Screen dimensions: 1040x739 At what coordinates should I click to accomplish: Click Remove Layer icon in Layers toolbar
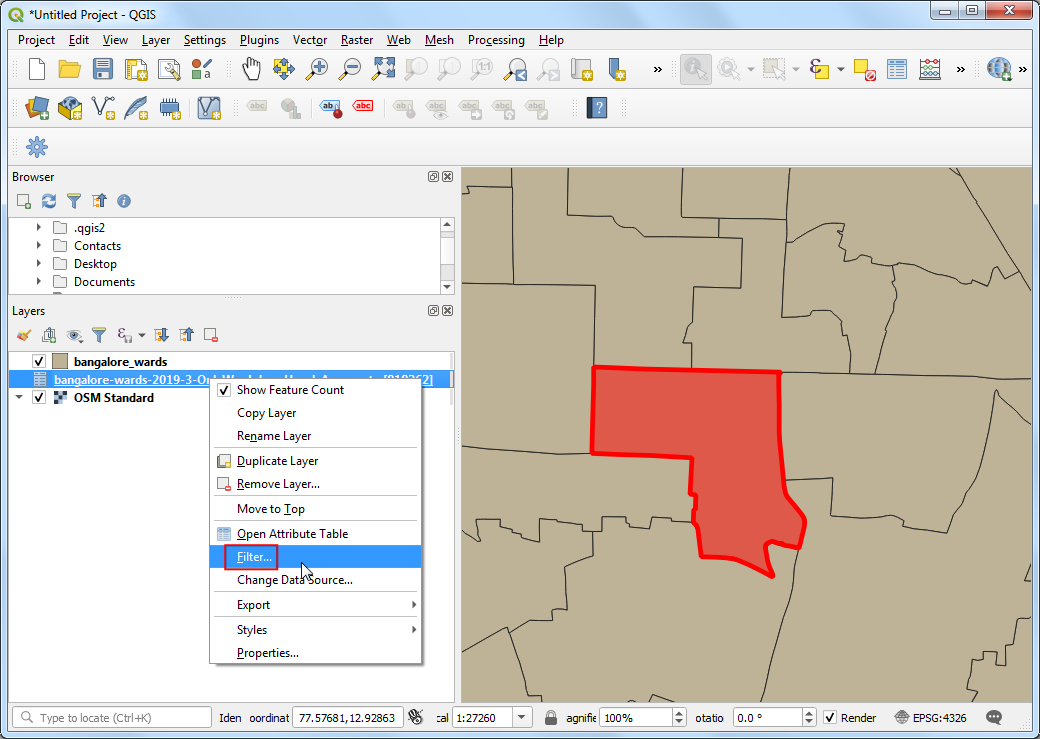[211, 336]
